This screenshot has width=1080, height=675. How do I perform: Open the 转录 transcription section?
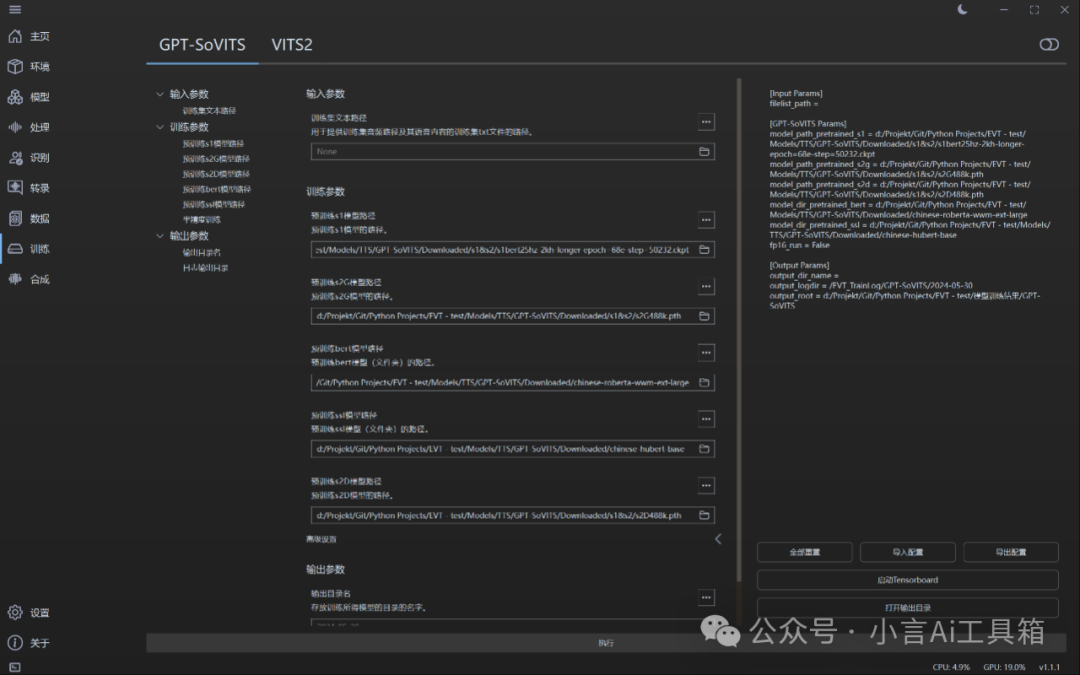point(29,188)
